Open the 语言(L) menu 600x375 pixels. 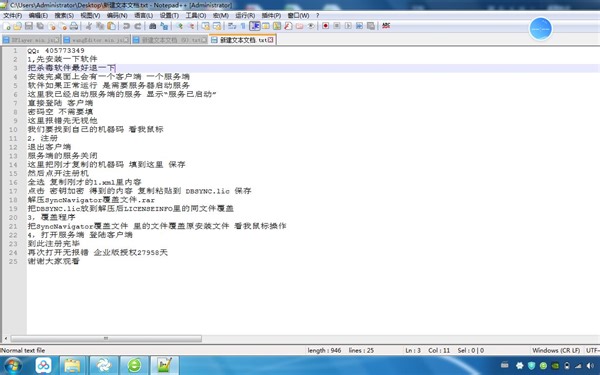143,15
